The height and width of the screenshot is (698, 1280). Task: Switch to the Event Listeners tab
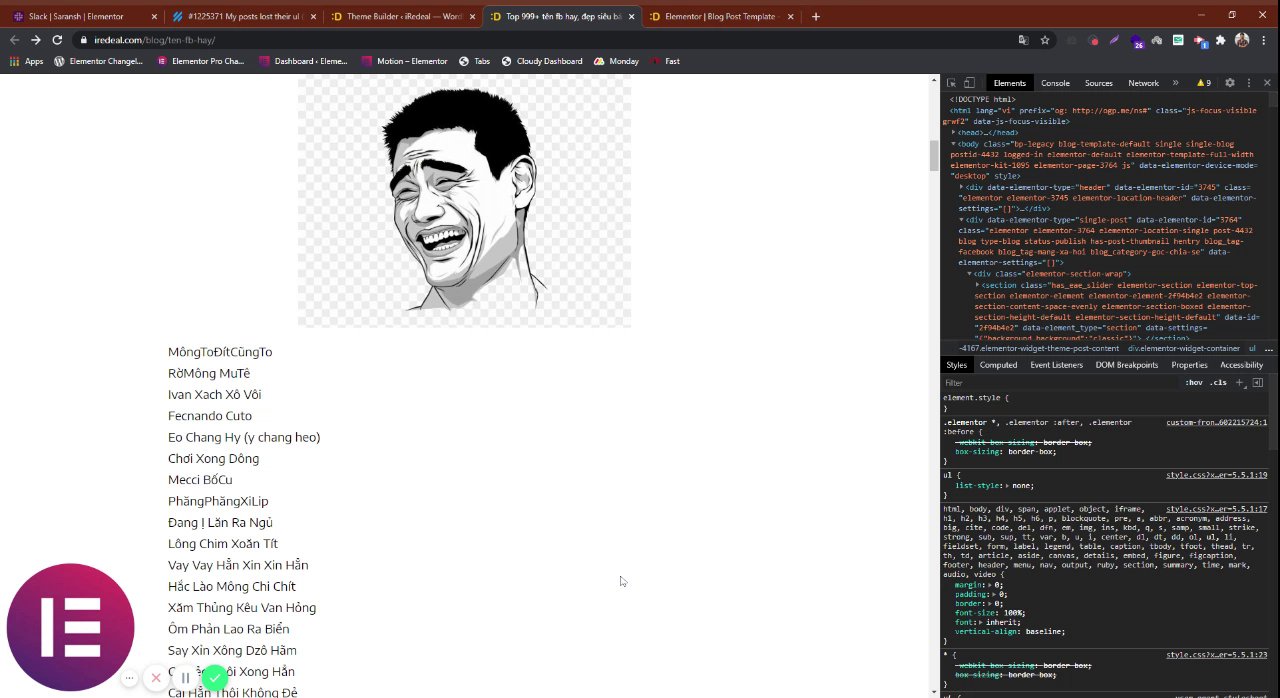pyautogui.click(x=1056, y=365)
